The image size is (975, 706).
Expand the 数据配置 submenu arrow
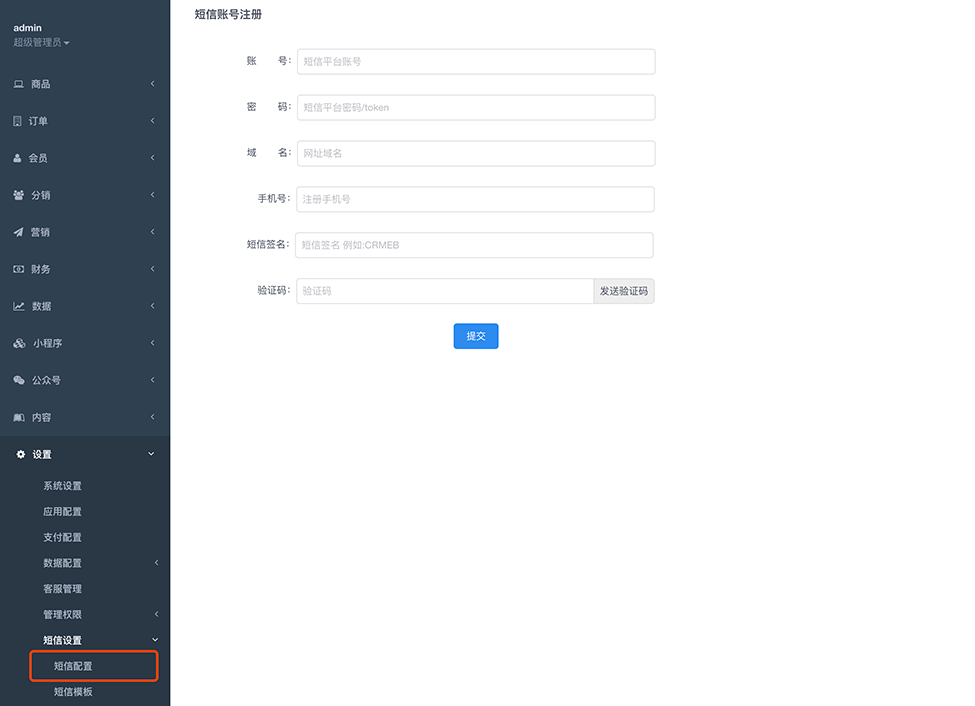tap(156, 563)
